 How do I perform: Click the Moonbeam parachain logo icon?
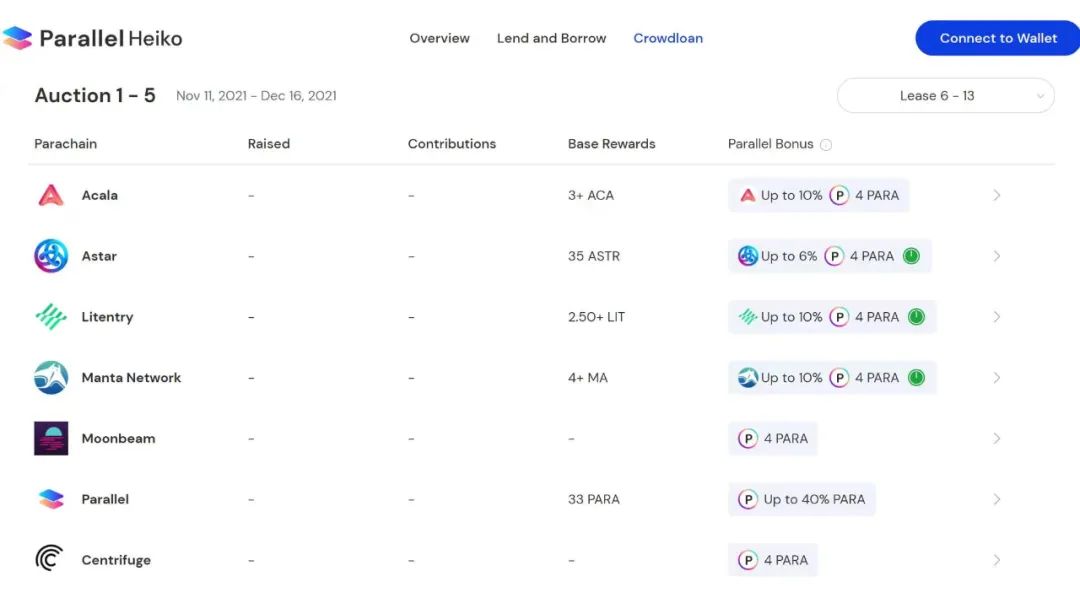coord(51,438)
